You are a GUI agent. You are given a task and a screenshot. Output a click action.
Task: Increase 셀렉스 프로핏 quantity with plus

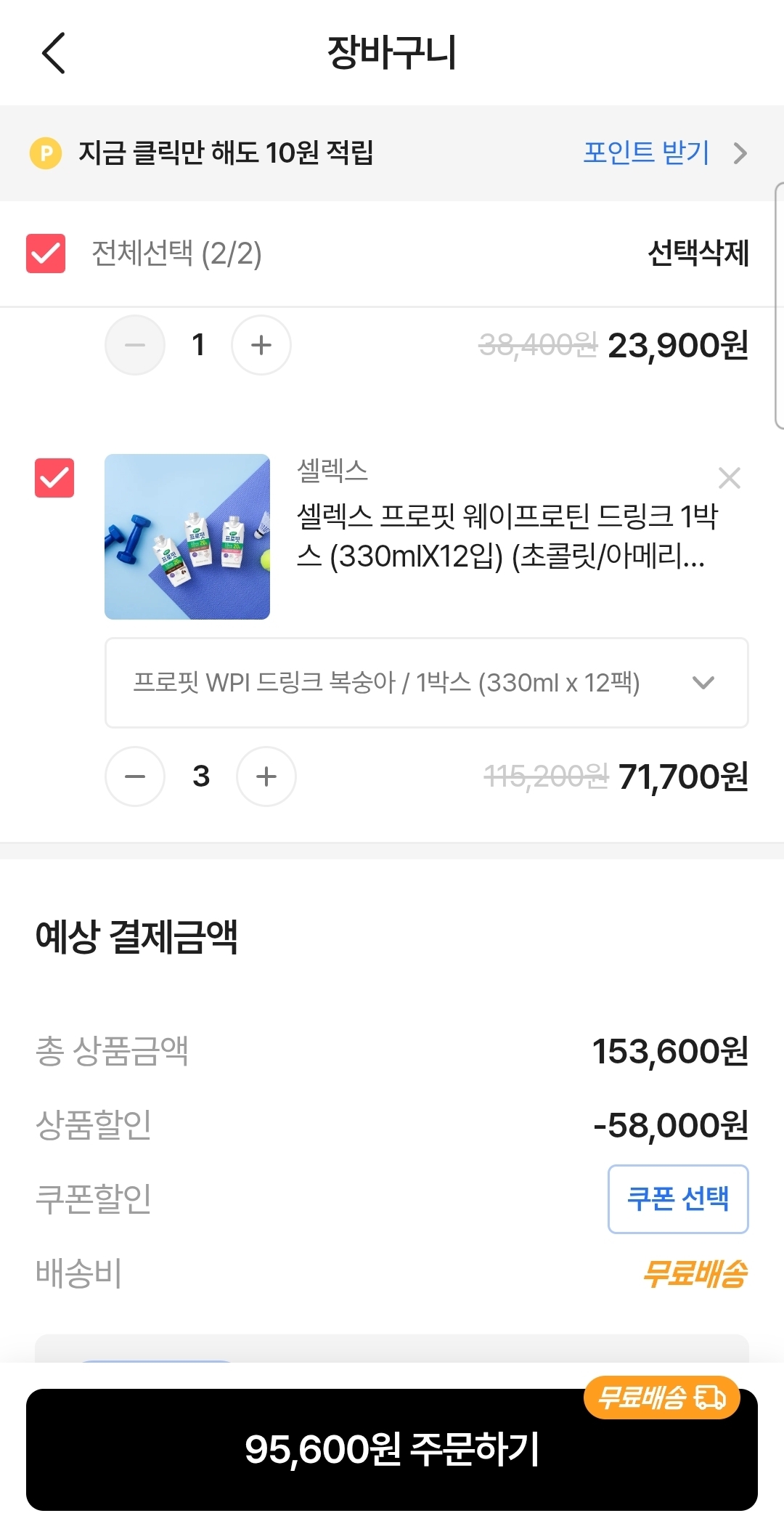coord(266,776)
